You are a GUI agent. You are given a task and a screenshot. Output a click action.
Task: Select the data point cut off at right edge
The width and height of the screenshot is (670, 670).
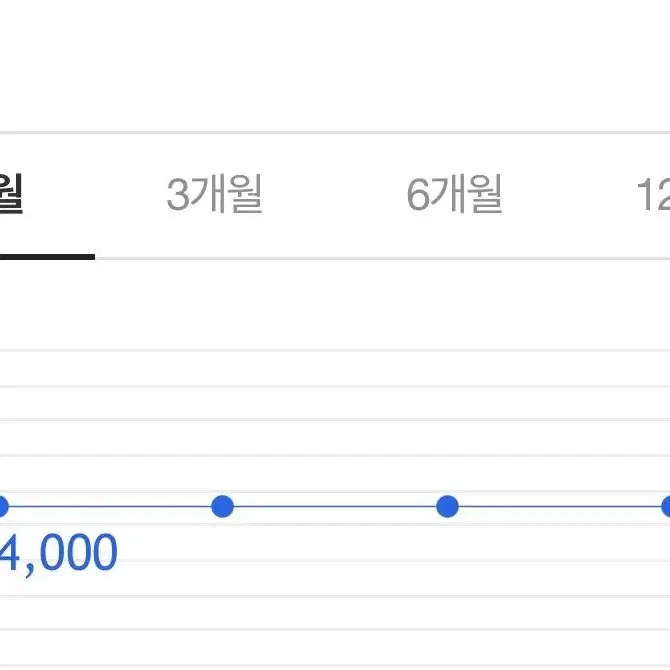coord(666,506)
